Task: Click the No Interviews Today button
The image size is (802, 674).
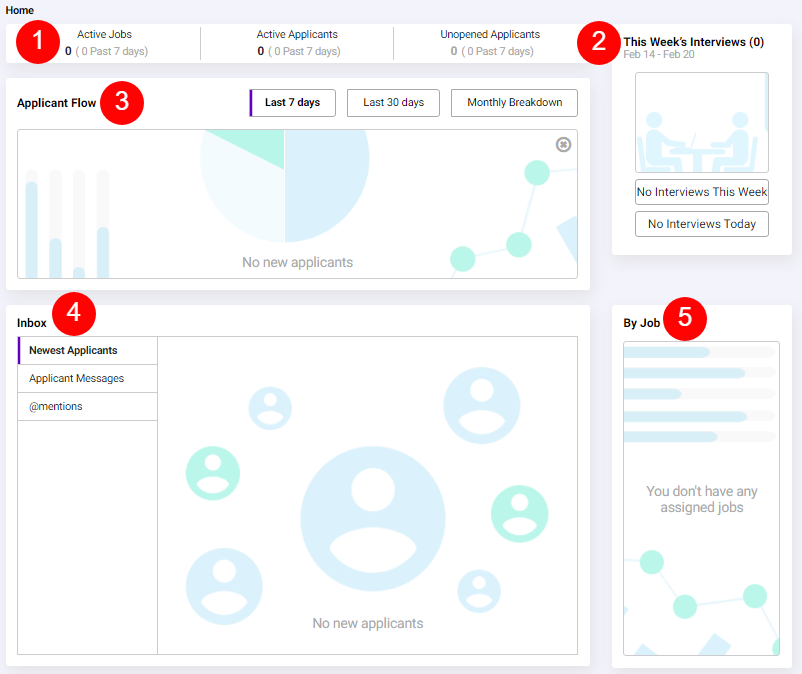Action: [702, 224]
